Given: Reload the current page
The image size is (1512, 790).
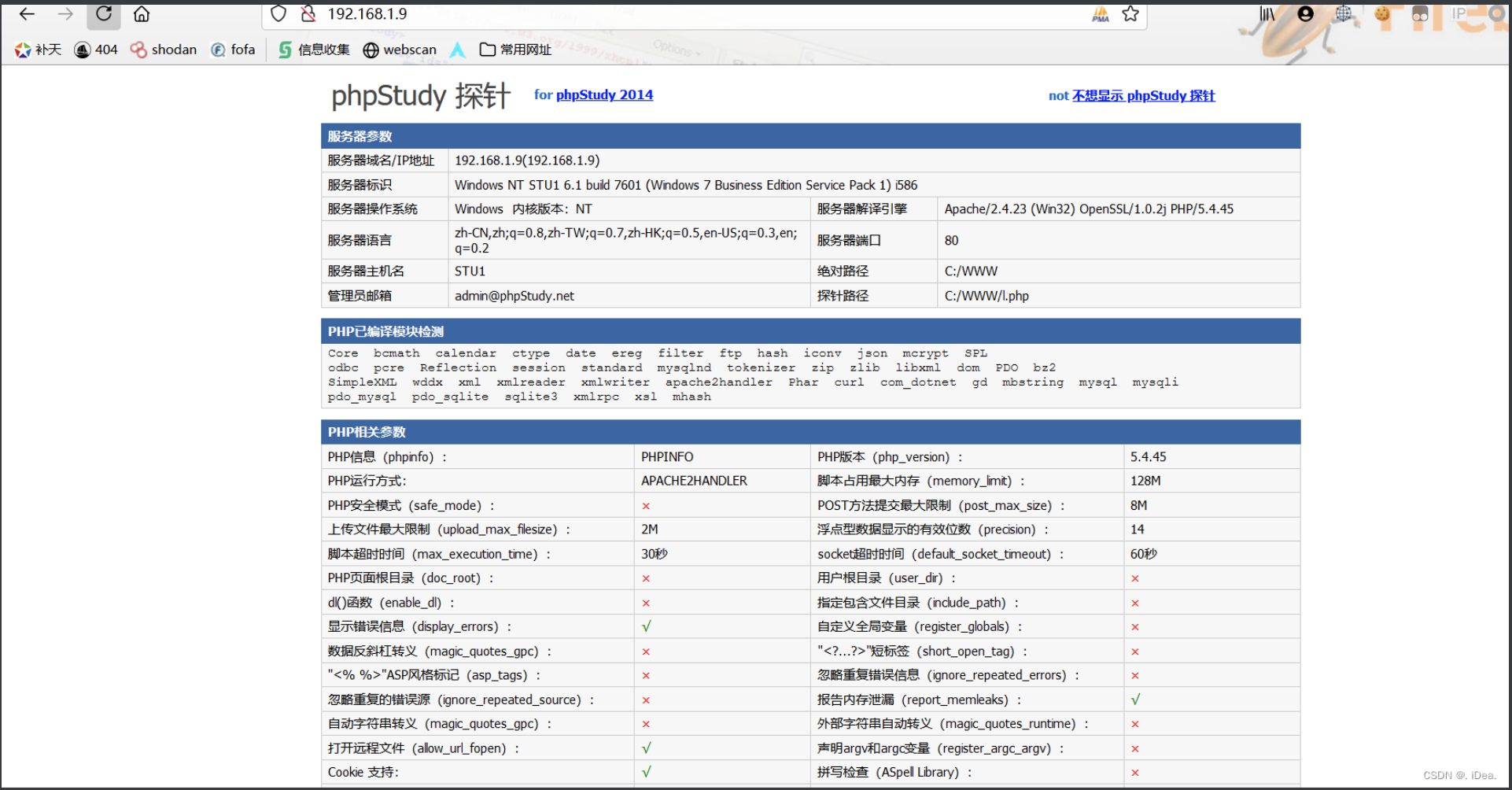Looking at the screenshot, I should [x=104, y=13].
